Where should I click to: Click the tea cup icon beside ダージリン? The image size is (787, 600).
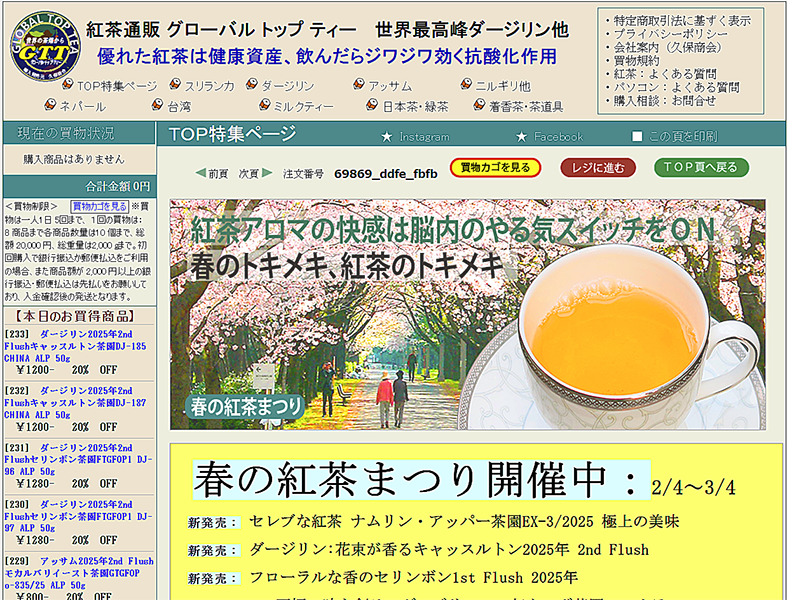click(x=252, y=84)
